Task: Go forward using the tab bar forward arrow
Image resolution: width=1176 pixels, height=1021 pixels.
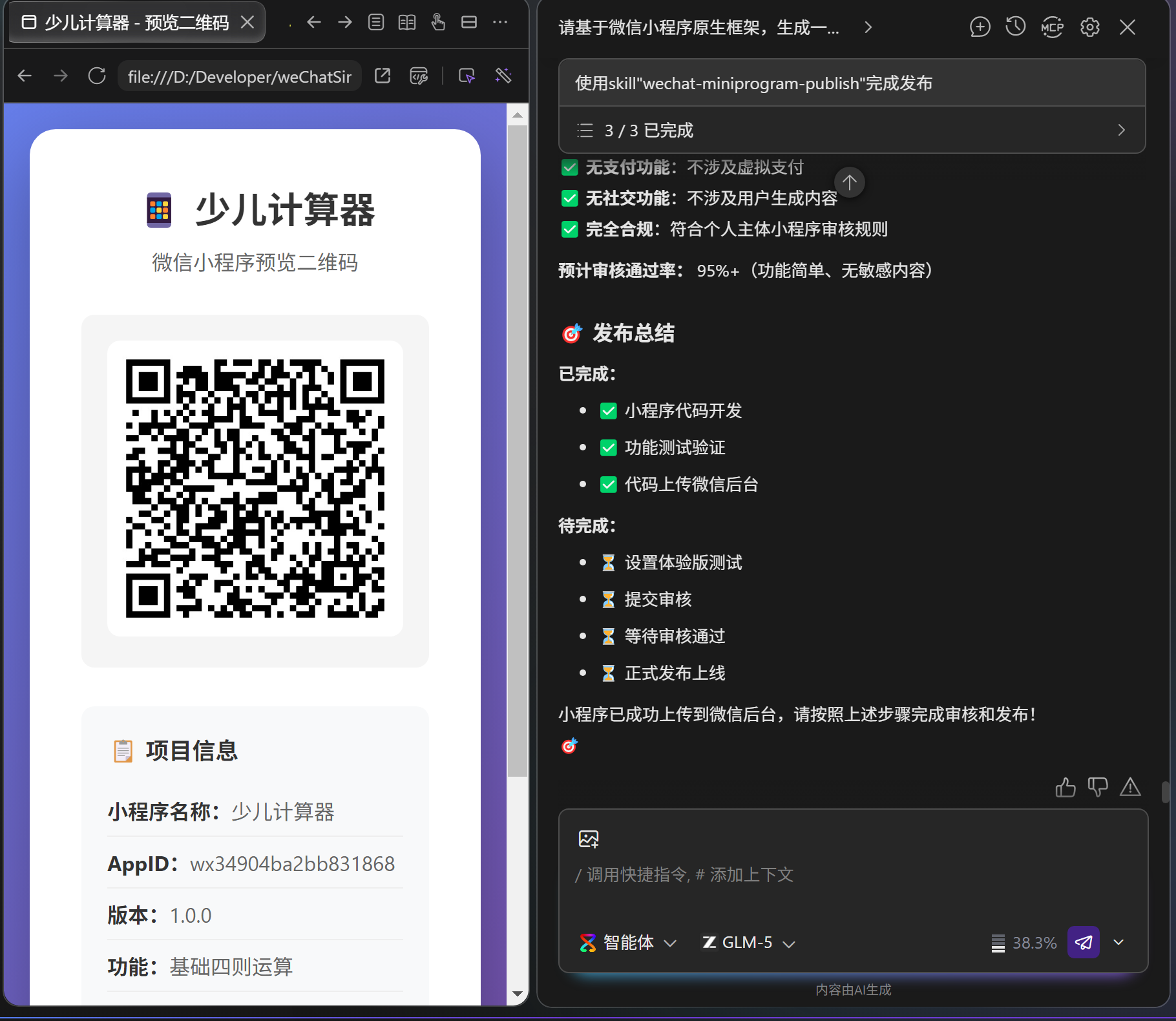Action: pyautogui.click(x=345, y=23)
